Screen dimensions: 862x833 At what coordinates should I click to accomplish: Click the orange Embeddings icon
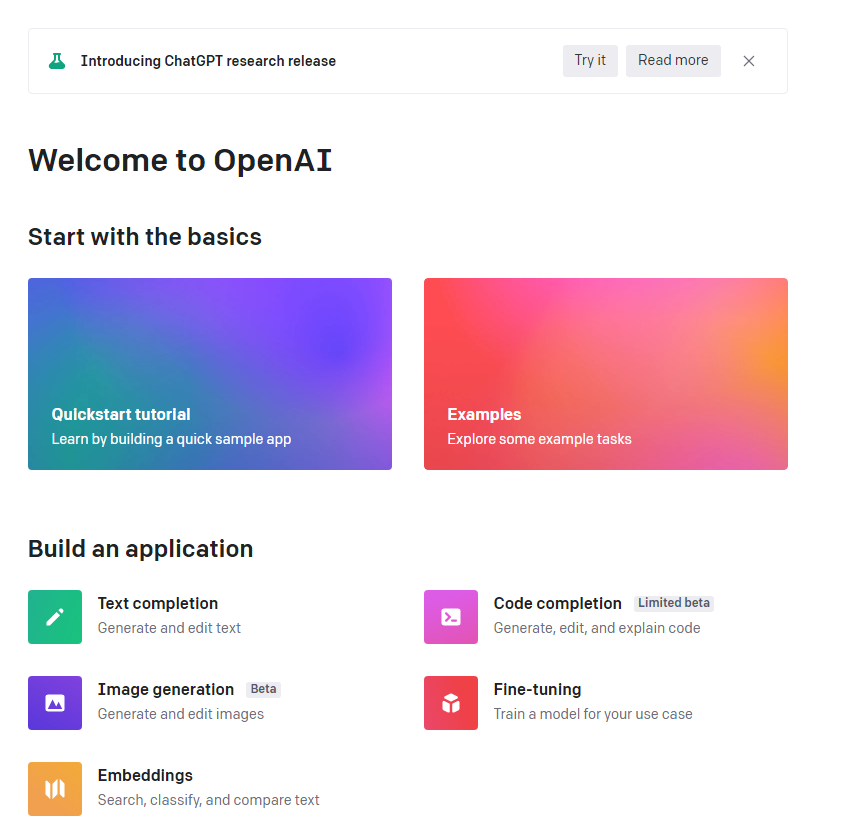(55, 789)
